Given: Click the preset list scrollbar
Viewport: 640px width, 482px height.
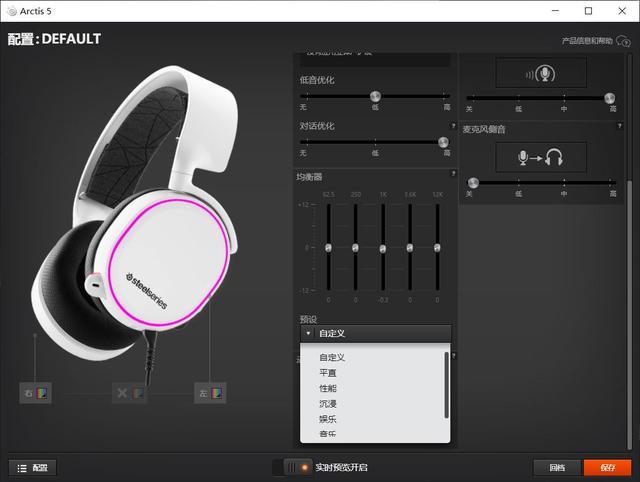Looking at the screenshot, I should (x=447, y=385).
